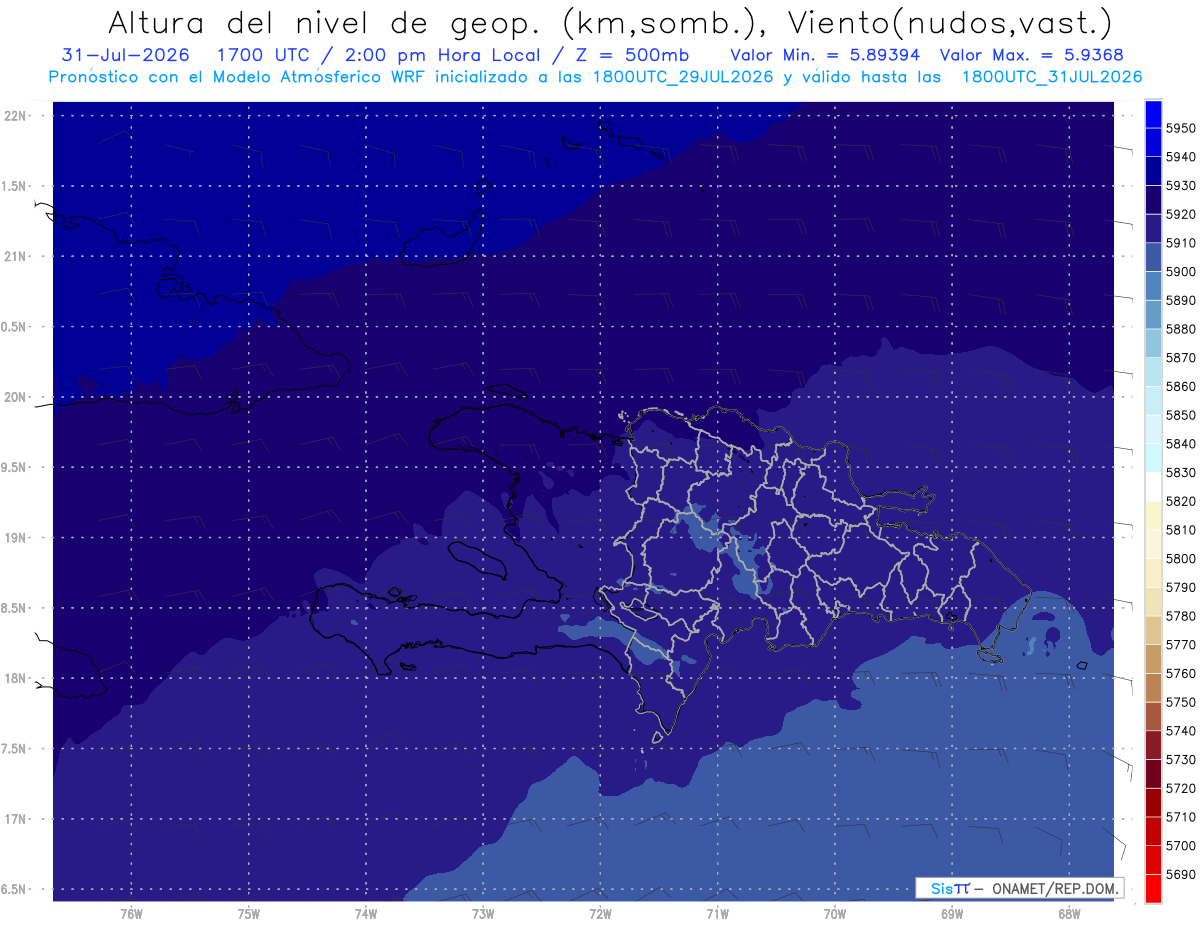This screenshot has width=1200, height=927.
Task: Click the '5760' colorbar value
Action: (1180, 673)
